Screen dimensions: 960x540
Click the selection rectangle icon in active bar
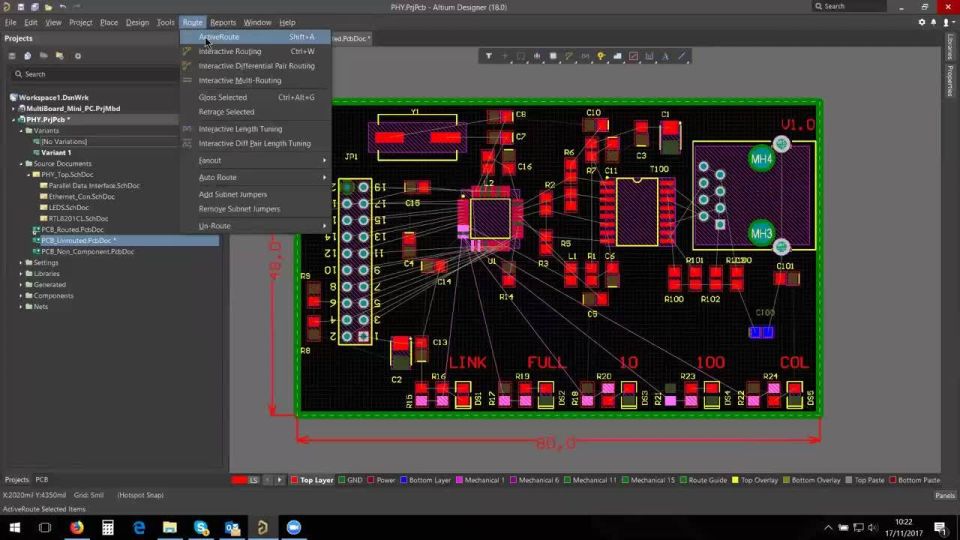pos(521,56)
